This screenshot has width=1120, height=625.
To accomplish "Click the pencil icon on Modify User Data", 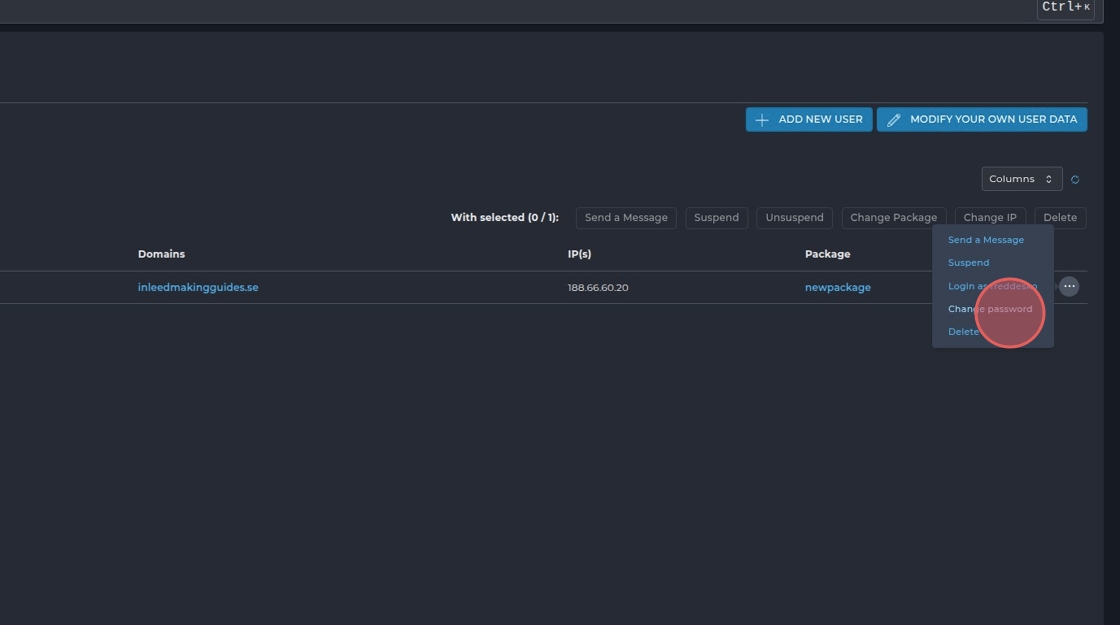I will pos(894,120).
